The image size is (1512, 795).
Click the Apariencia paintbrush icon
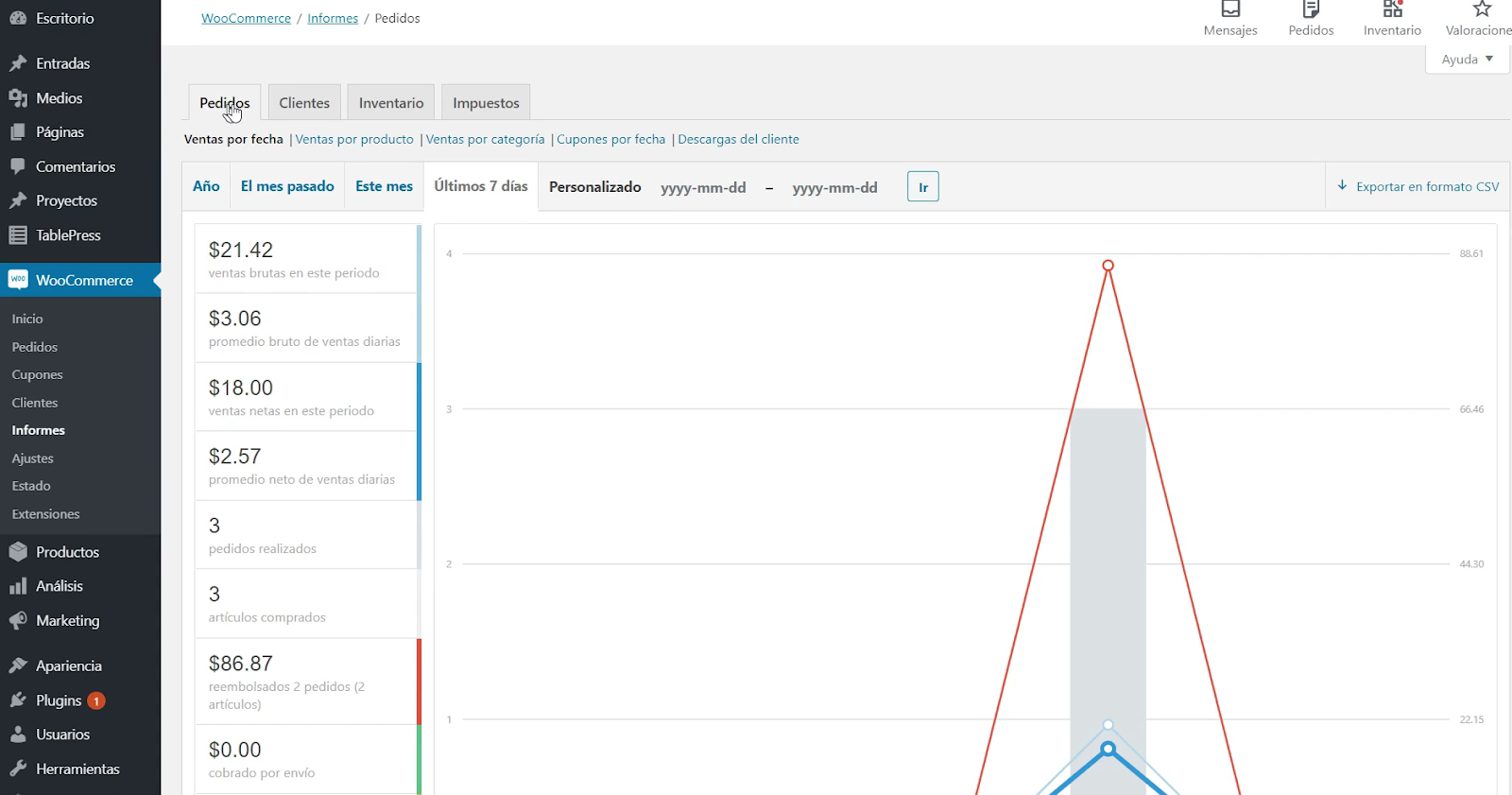[x=17, y=665]
